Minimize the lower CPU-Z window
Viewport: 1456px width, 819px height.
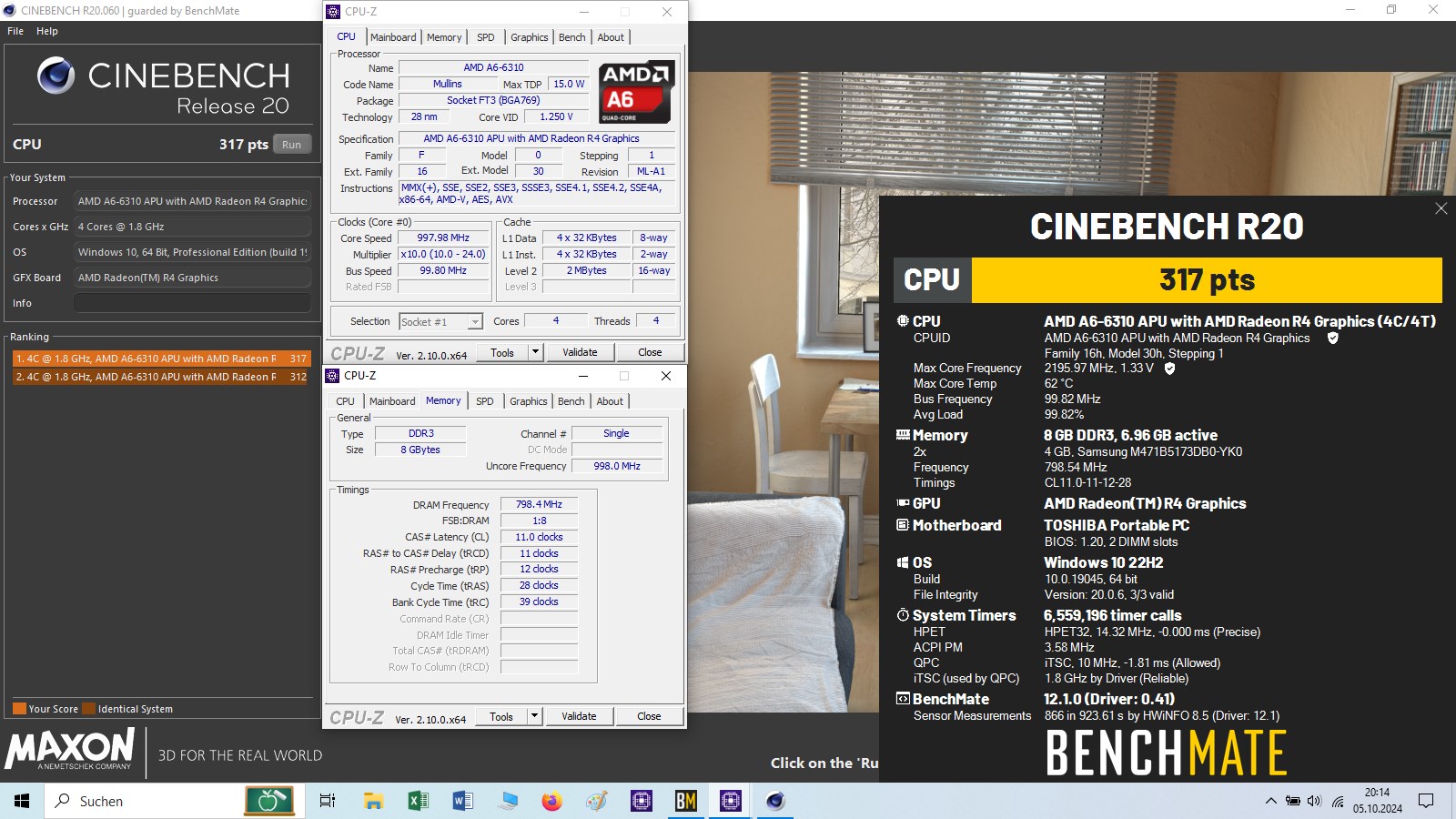click(x=583, y=376)
